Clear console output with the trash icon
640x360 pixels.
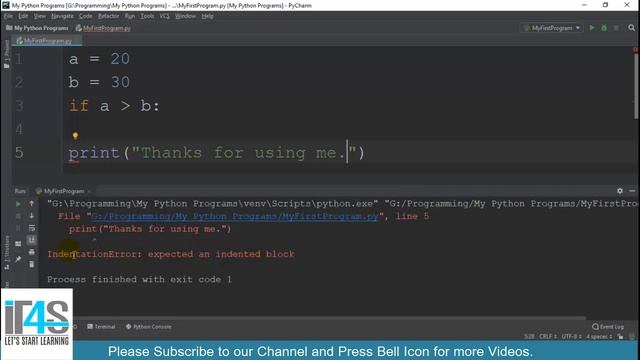click(x=31, y=264)
